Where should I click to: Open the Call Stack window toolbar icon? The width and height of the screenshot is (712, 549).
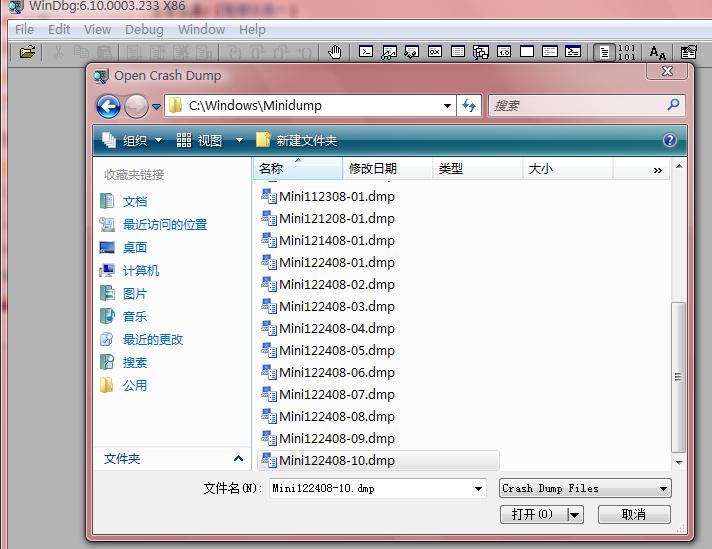[x=481, y=52]
